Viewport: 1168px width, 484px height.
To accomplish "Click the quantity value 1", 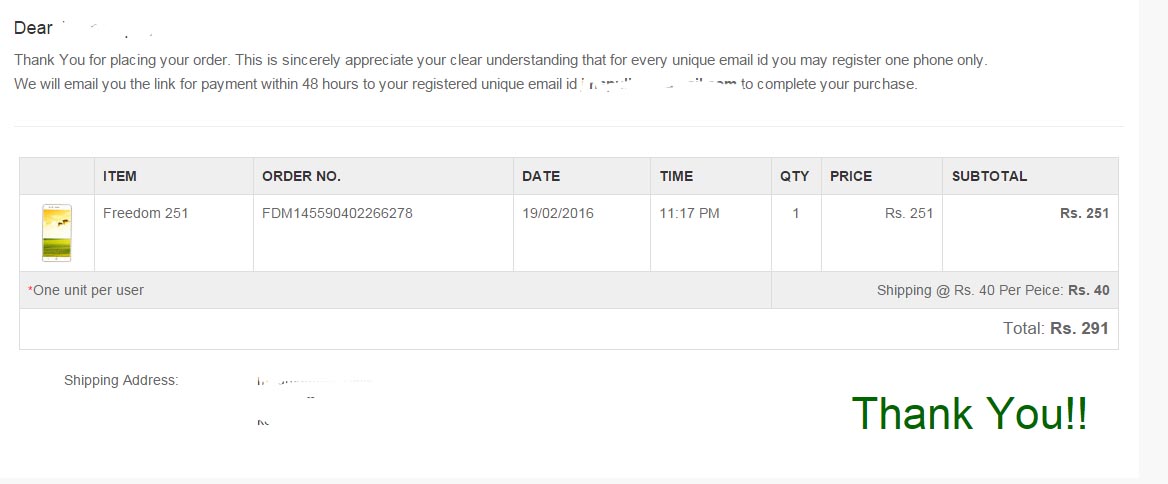I will click(796, 213).
